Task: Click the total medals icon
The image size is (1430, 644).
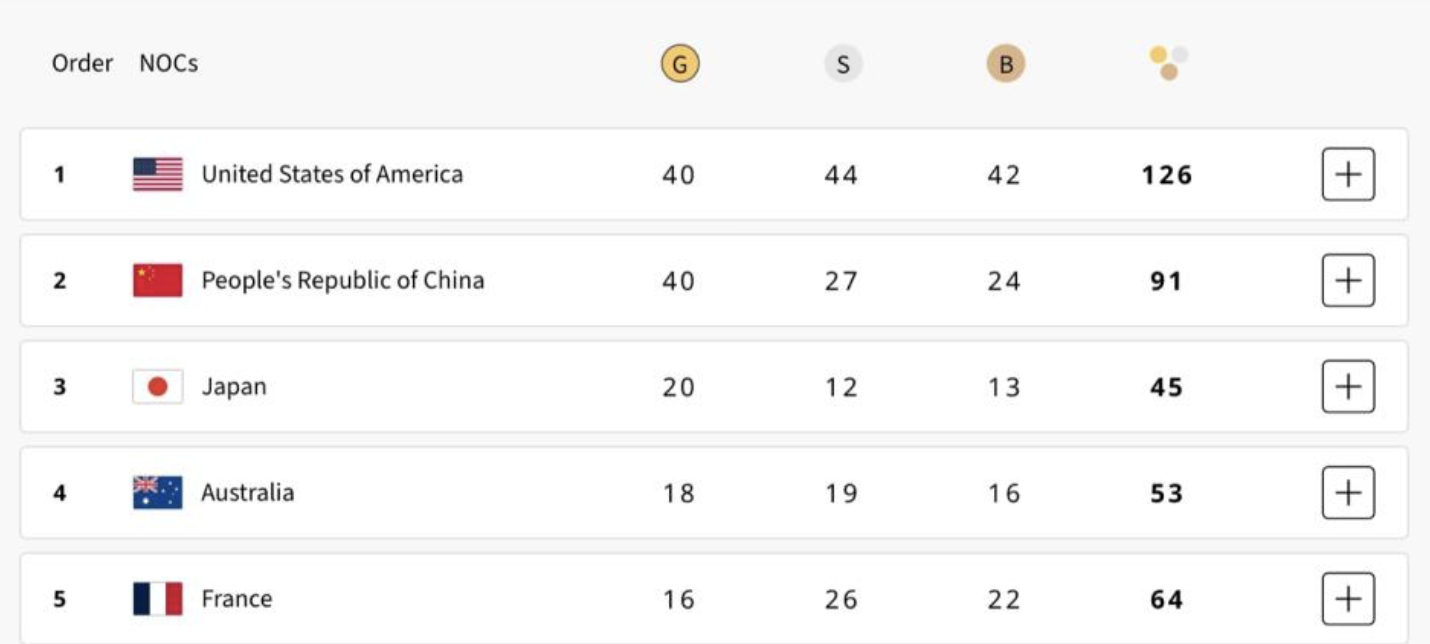Action: [1168, 63]
